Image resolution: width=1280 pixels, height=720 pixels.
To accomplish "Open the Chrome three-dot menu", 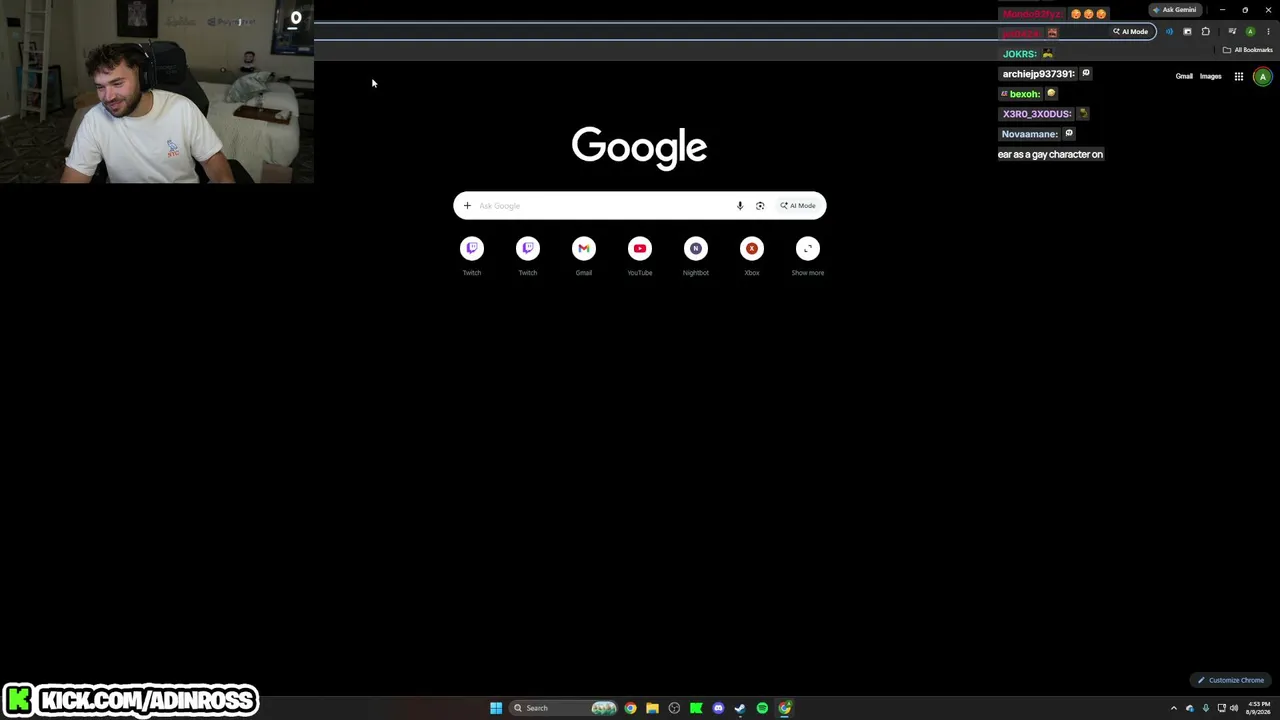I will click(x=1267, y=32).
